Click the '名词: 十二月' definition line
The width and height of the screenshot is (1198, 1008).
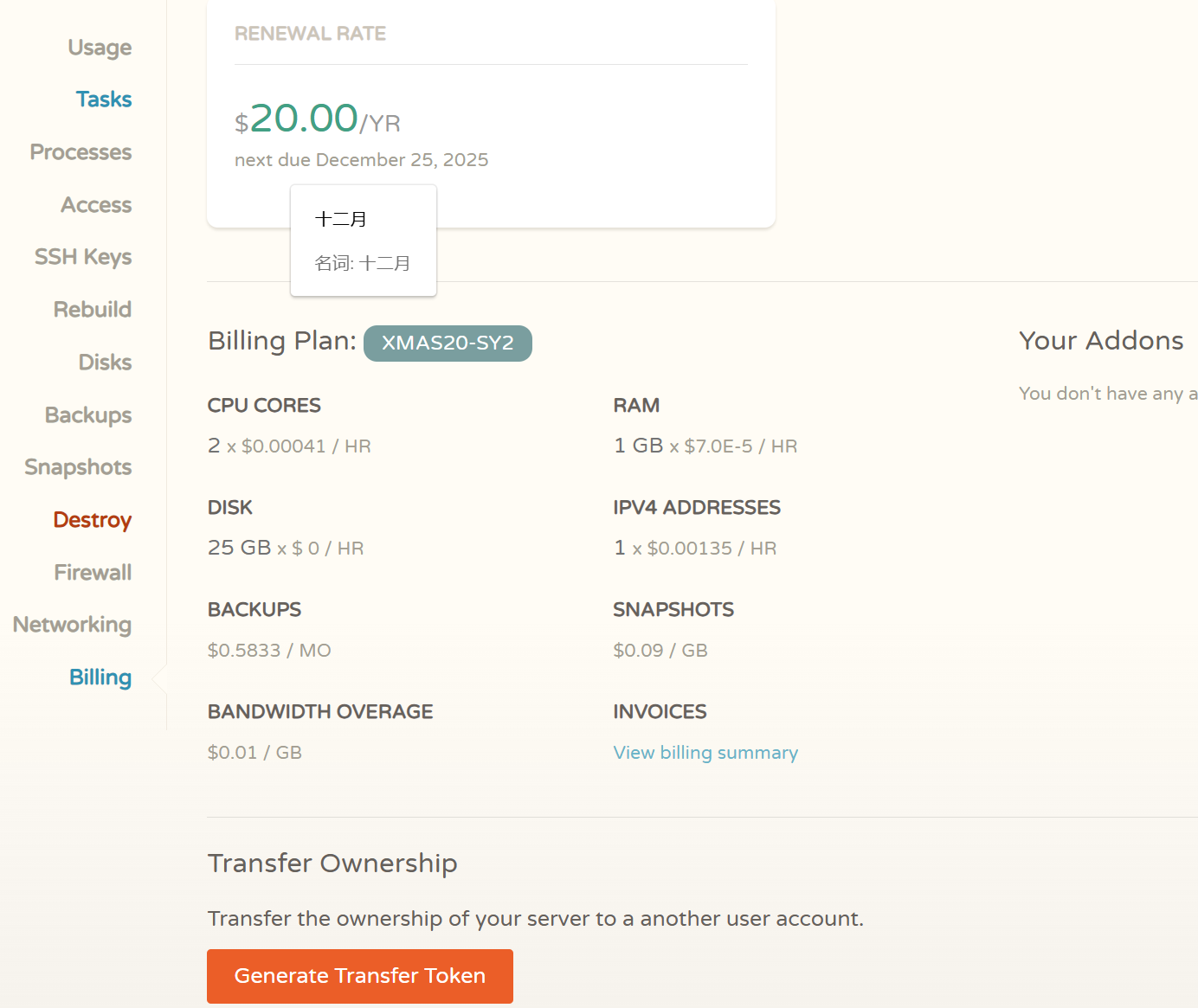click(363, 263)
